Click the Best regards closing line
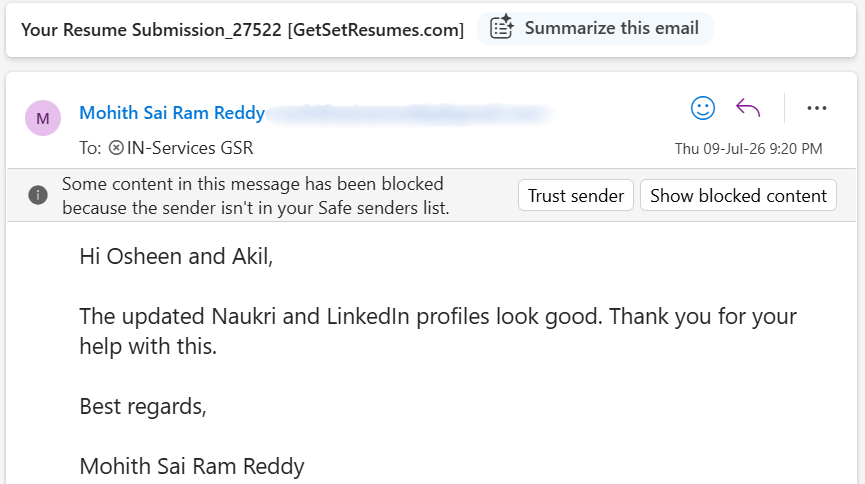 tap(143, 407)
